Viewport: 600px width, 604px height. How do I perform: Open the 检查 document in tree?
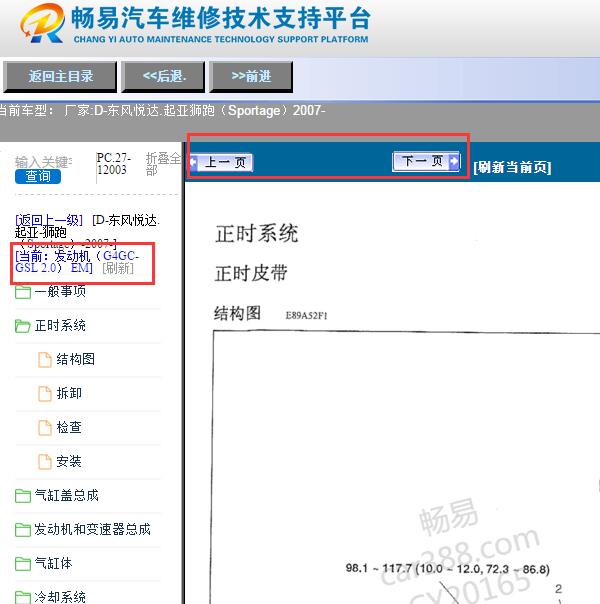tap(69, 427)
